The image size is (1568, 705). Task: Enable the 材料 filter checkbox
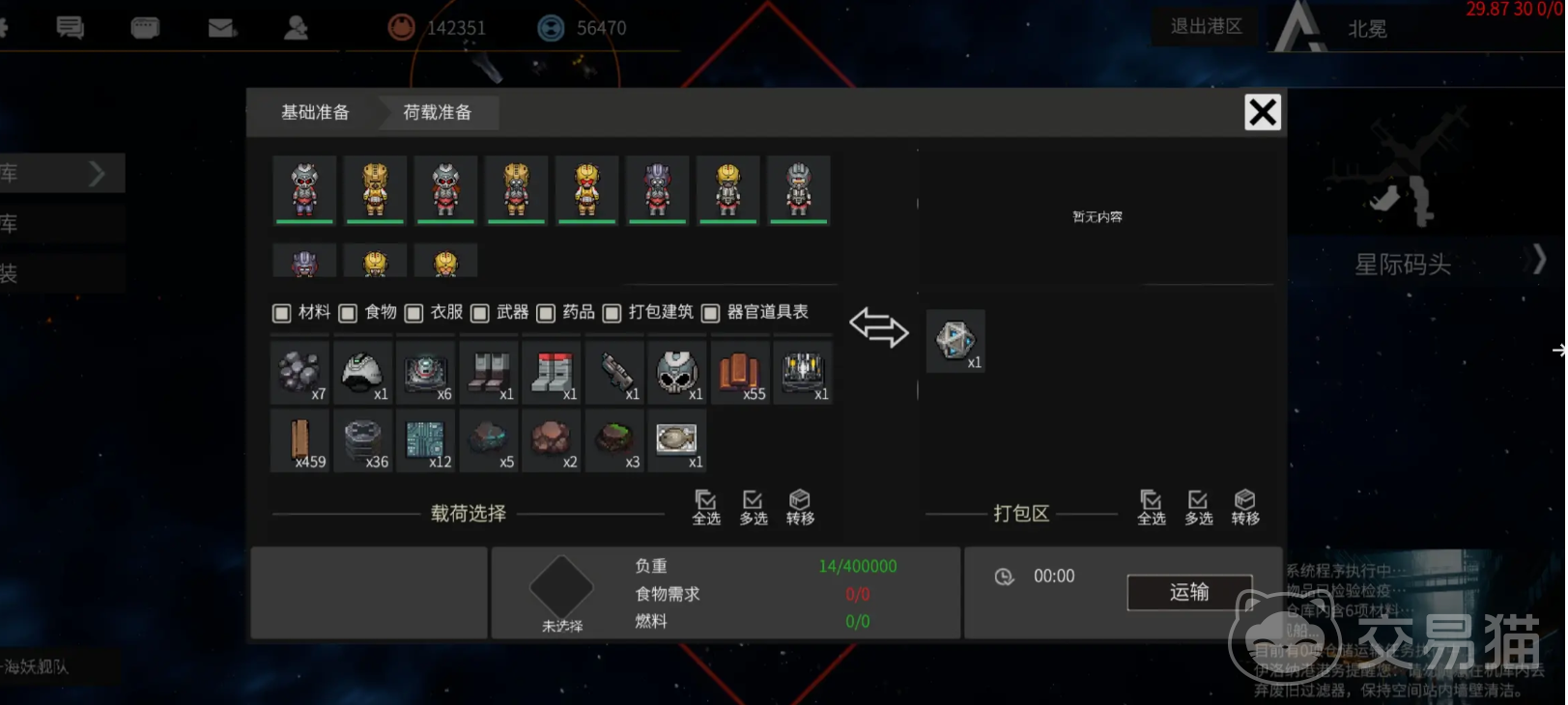point(282,313)
